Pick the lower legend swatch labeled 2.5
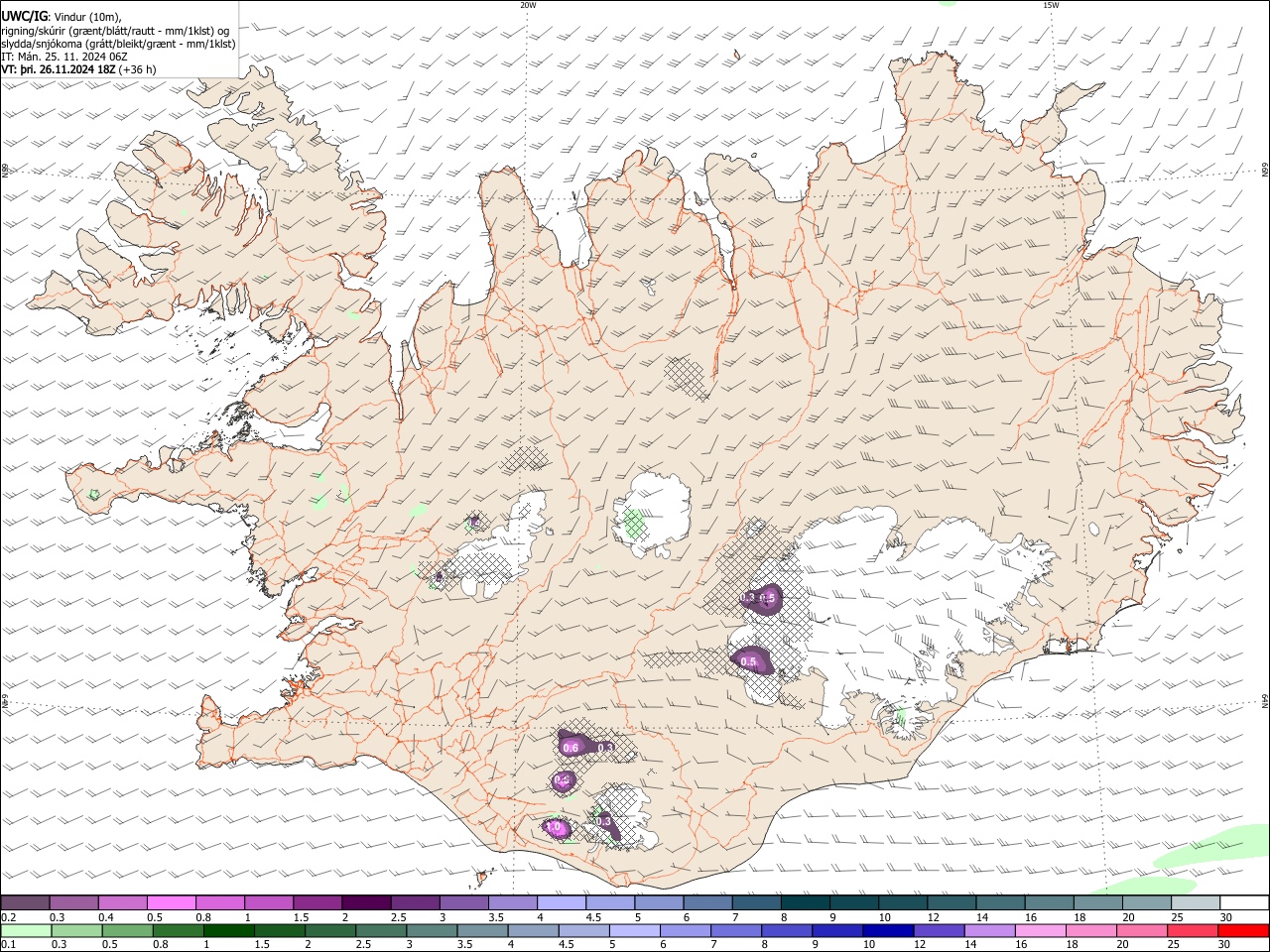This screenshot has height=952, width=1270. [x=381, y=930]
